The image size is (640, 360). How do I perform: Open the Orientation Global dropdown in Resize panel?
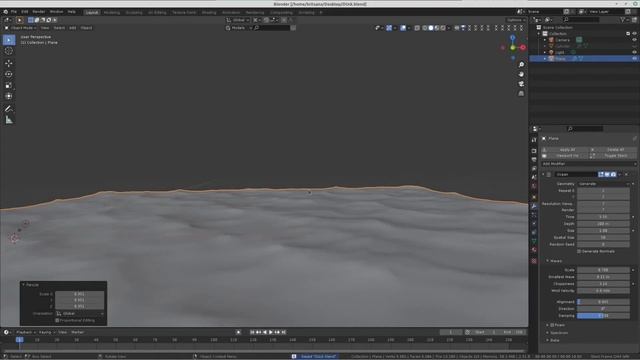[x=80, y=313]
